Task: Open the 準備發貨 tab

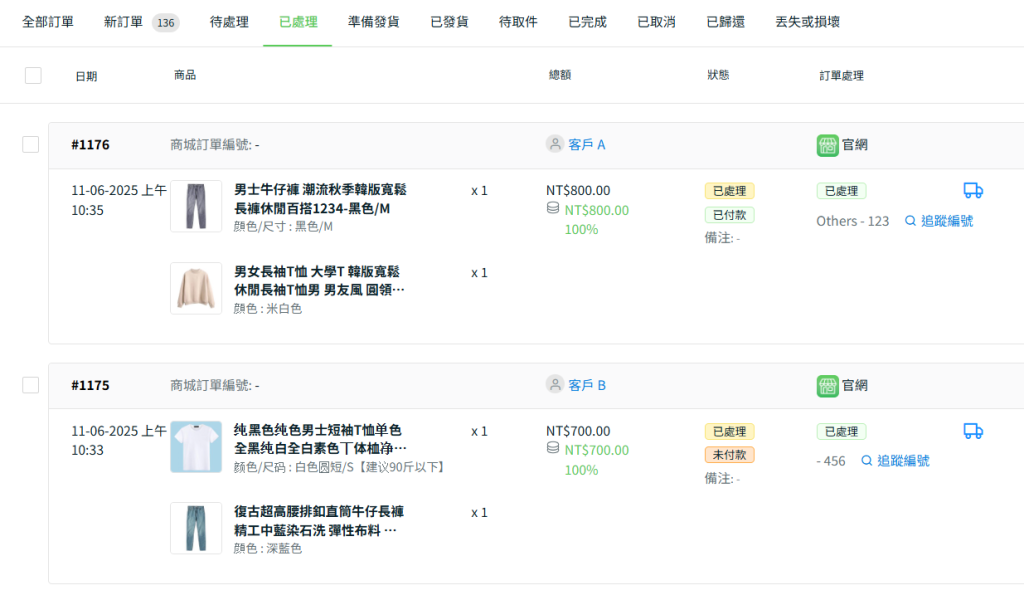Action: 374,22
